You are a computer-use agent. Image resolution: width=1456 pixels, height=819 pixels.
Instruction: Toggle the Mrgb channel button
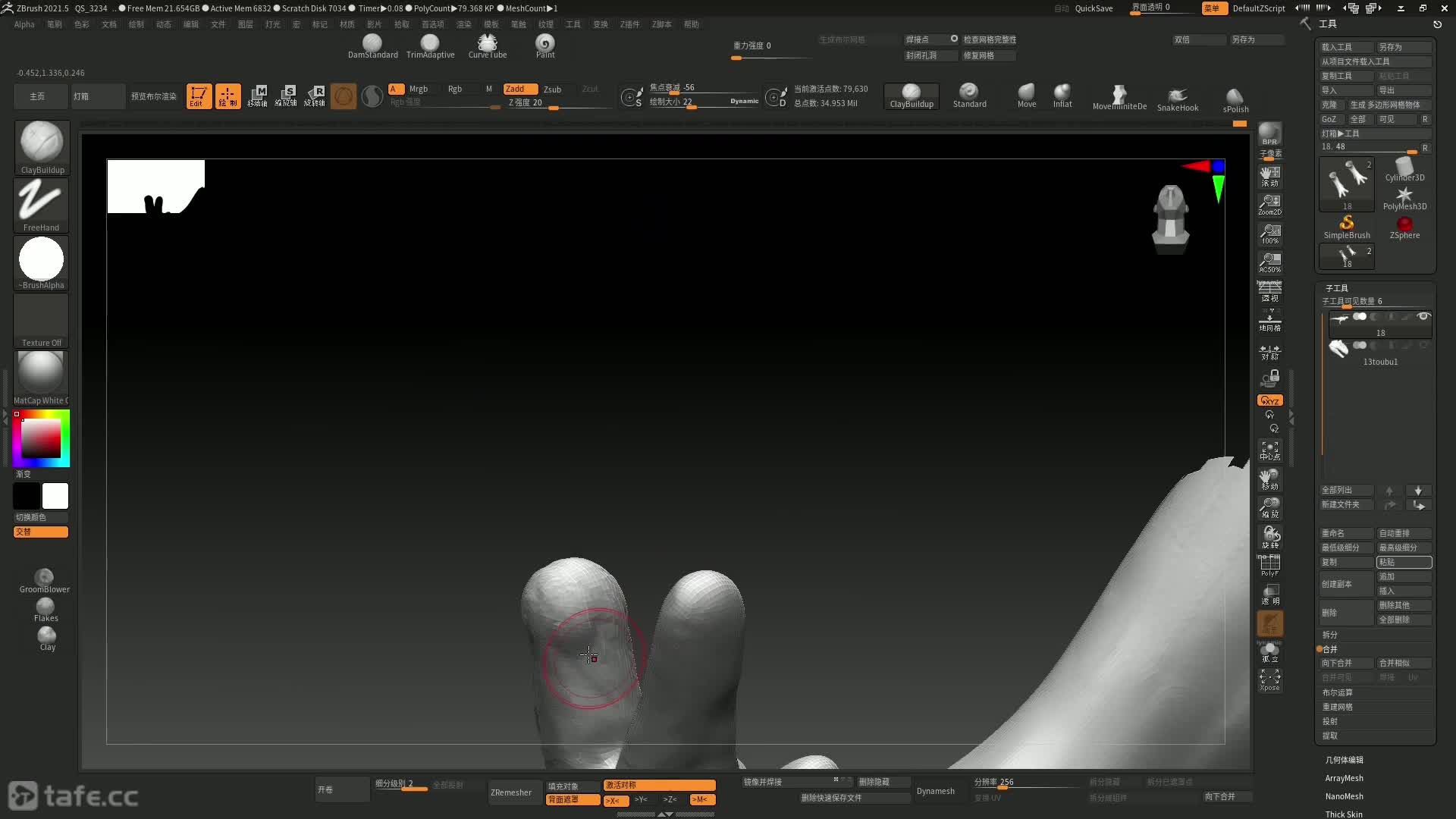418,89
